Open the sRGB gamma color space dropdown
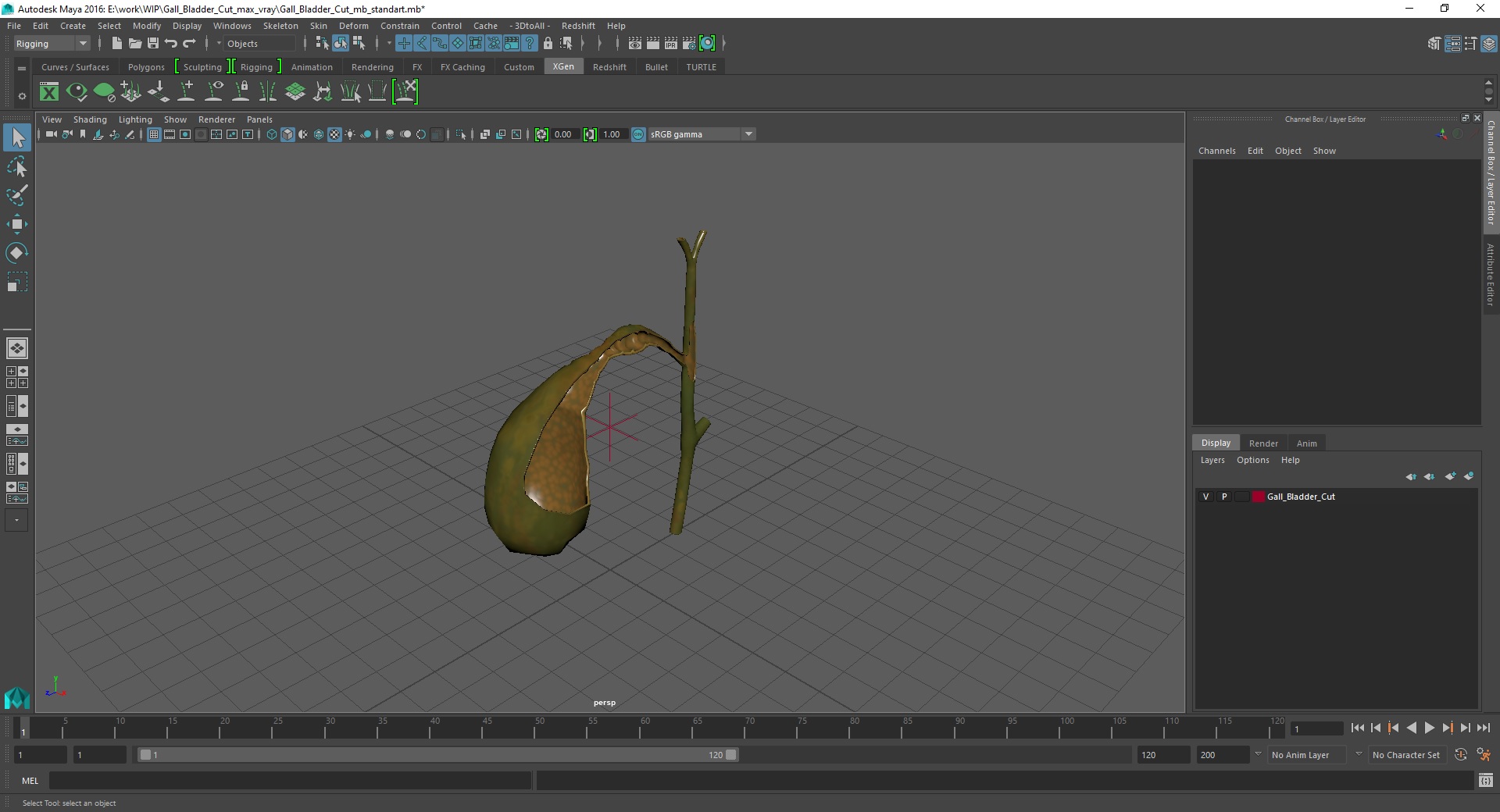This screenshot has height=812, width=1500. coord(702,134)
